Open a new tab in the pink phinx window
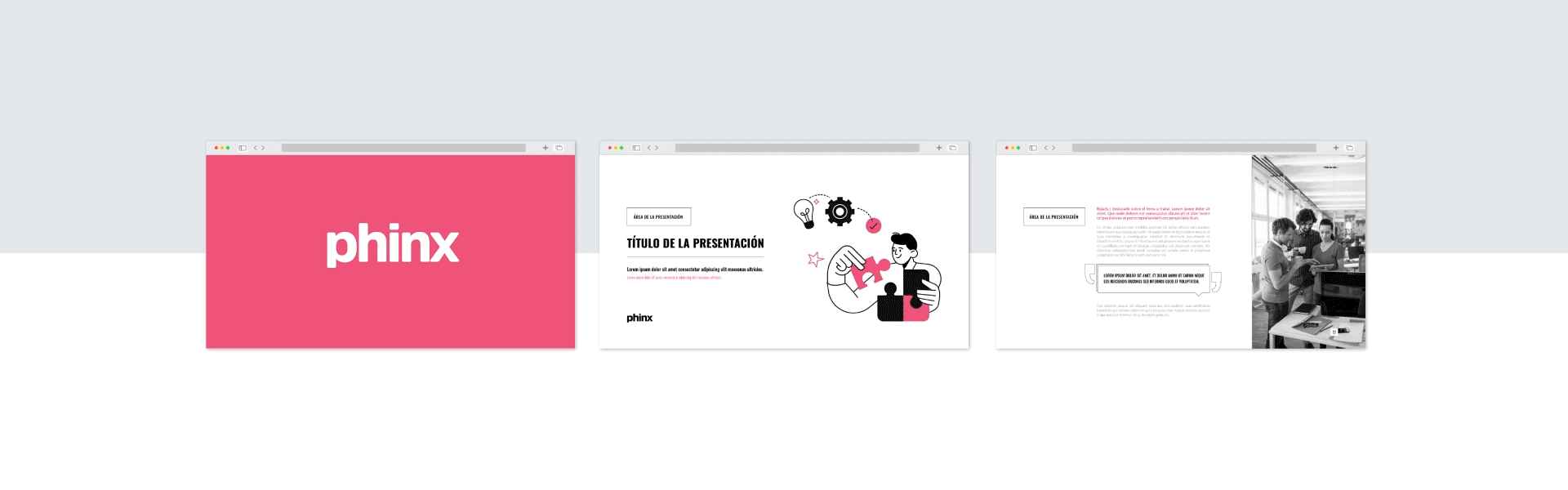1568x490 pixels. pyautogui.click(x=546, y=148)
